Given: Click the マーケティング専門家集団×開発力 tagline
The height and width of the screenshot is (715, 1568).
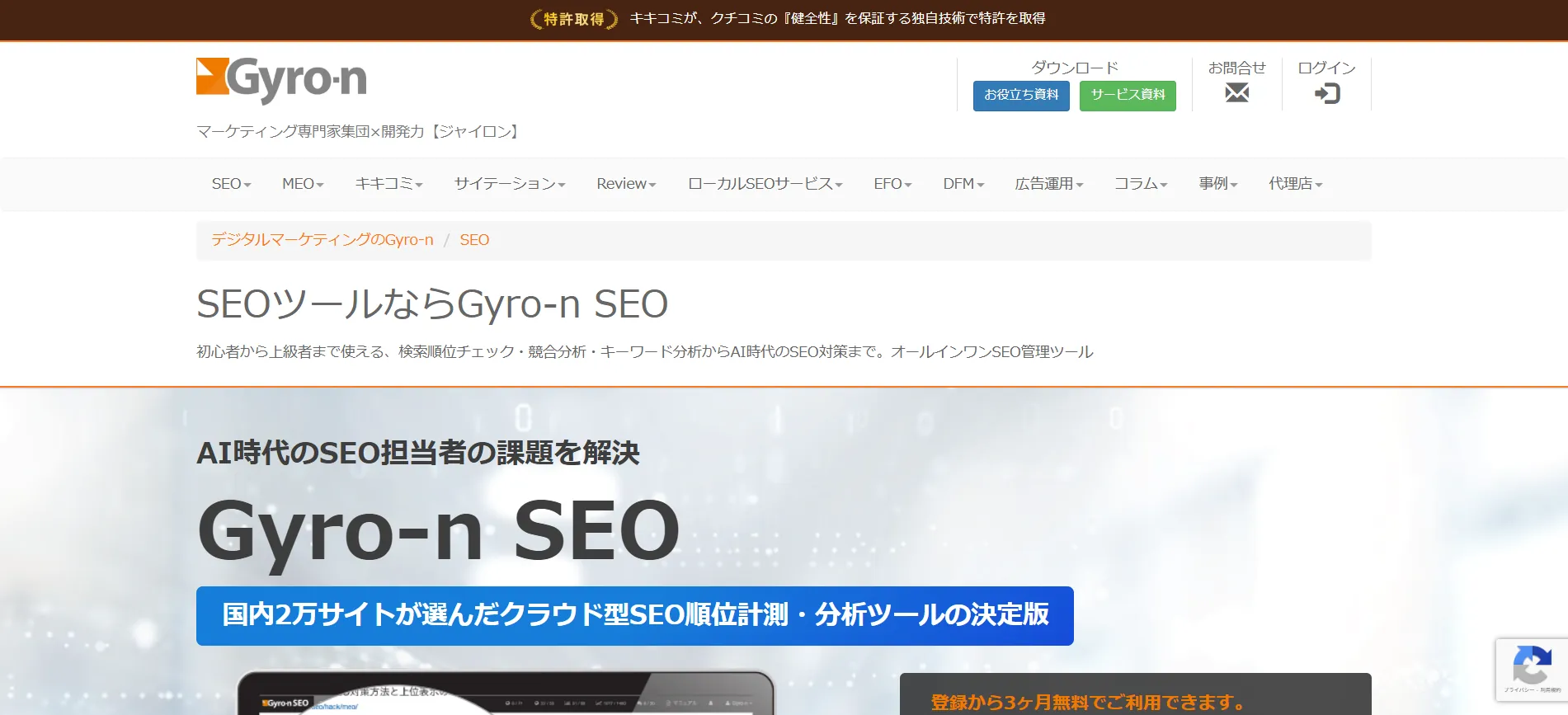Looking at the screenshot, I should click(360, 131).
